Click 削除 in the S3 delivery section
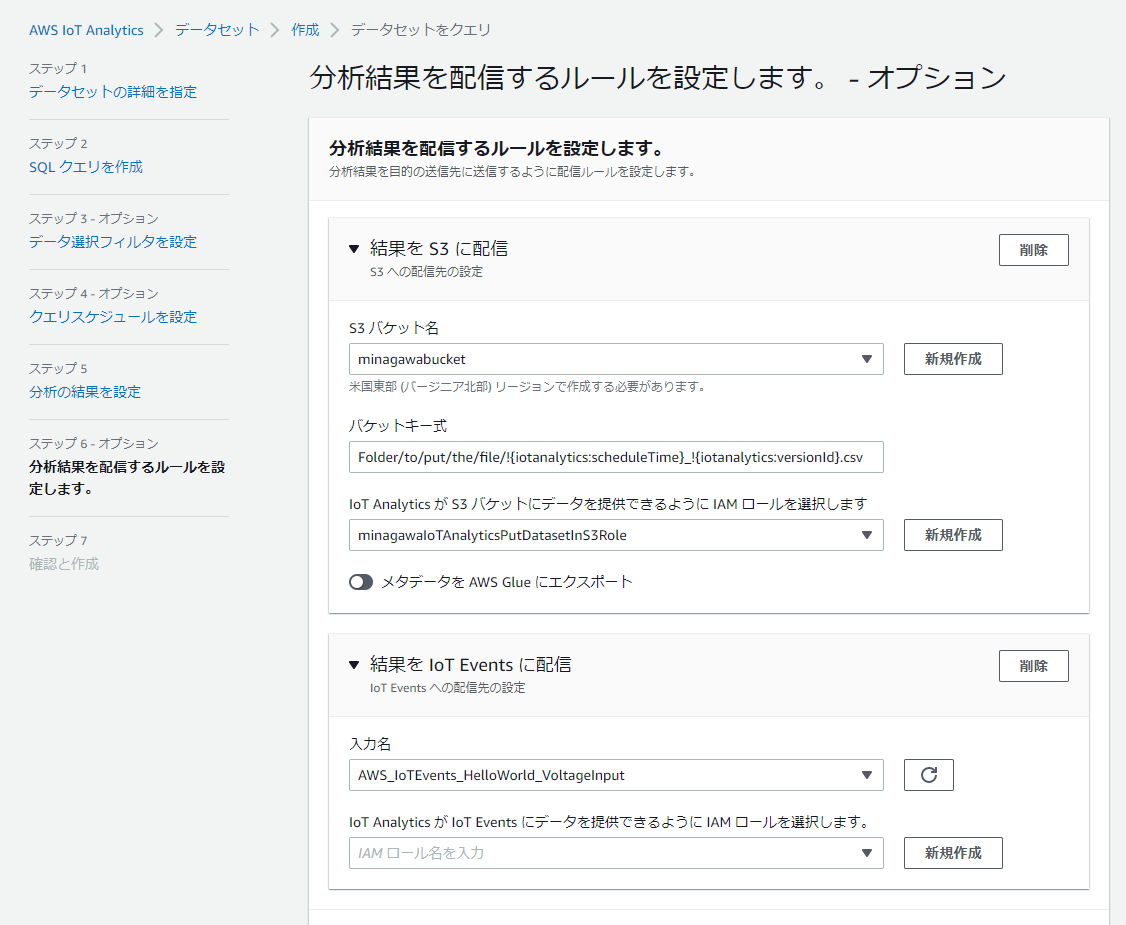This screenshot has width=1126, height=925. click(x=1033, y=250)
